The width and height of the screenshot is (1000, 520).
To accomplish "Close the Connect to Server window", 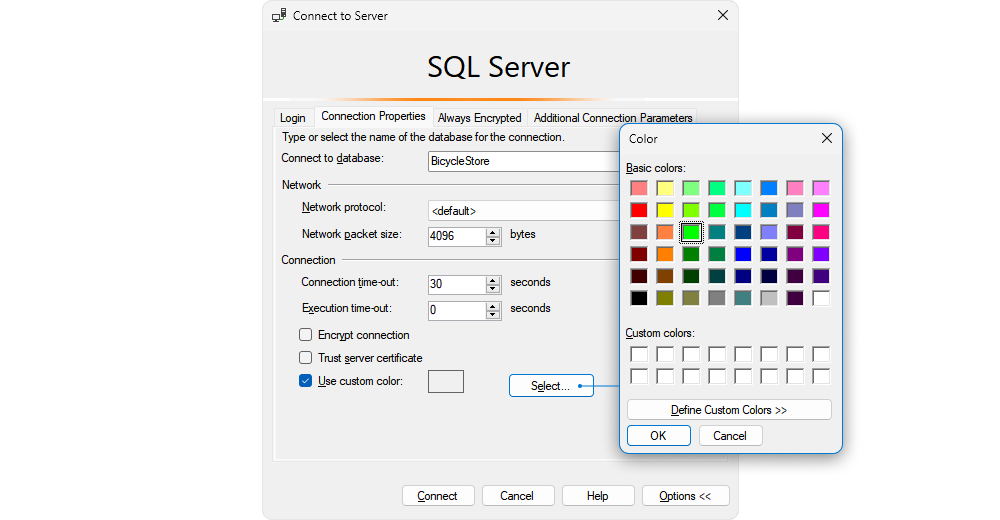I will [723, 15].
